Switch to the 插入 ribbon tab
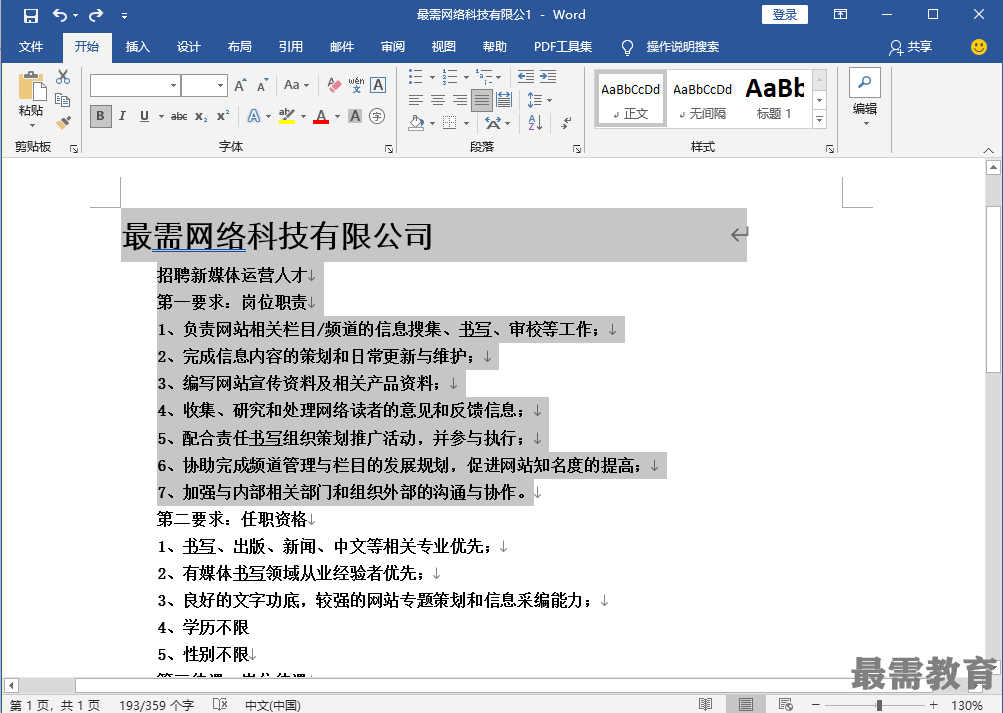The height and width of the screenshot is (713, 1003). tap(138, 47)
